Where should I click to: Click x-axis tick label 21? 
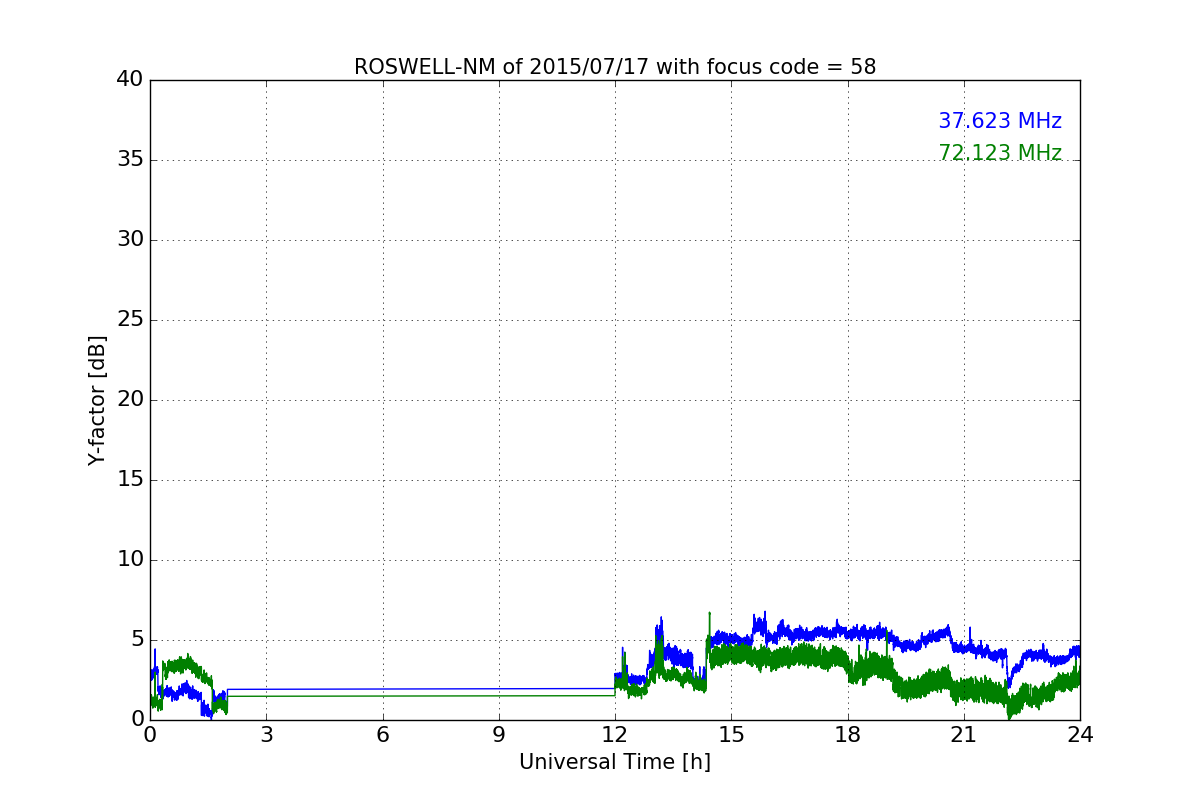click(x=964, y=735)
